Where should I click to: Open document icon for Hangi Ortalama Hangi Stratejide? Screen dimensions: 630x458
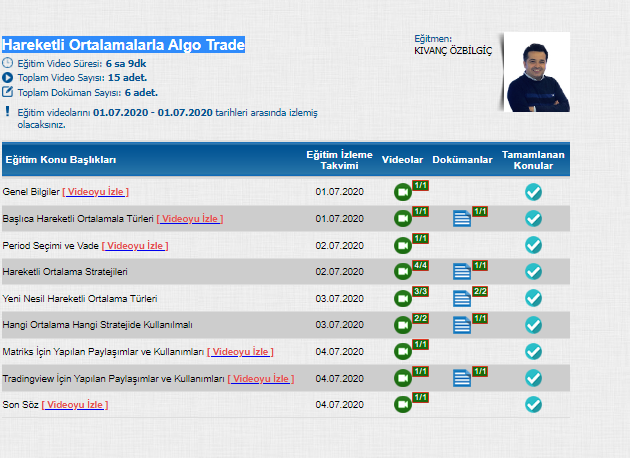point(462,325)
